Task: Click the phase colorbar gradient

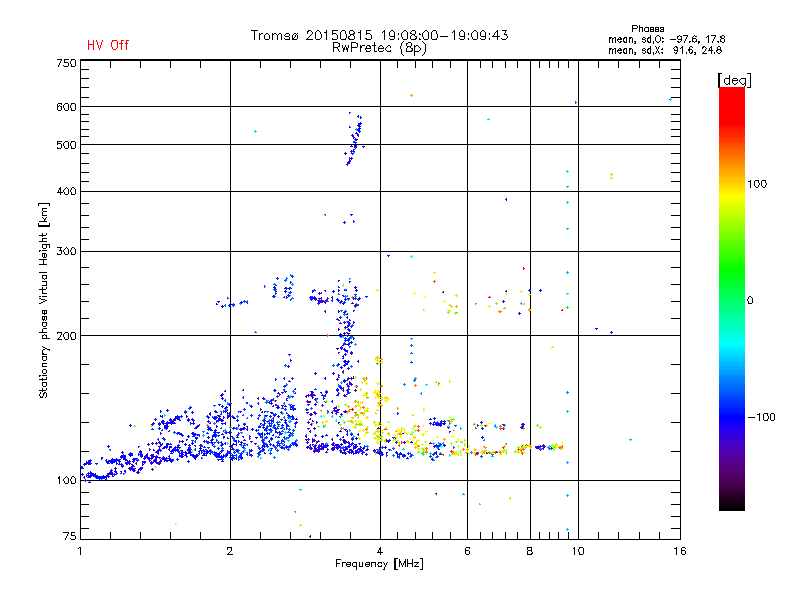Action: point(732,299)
